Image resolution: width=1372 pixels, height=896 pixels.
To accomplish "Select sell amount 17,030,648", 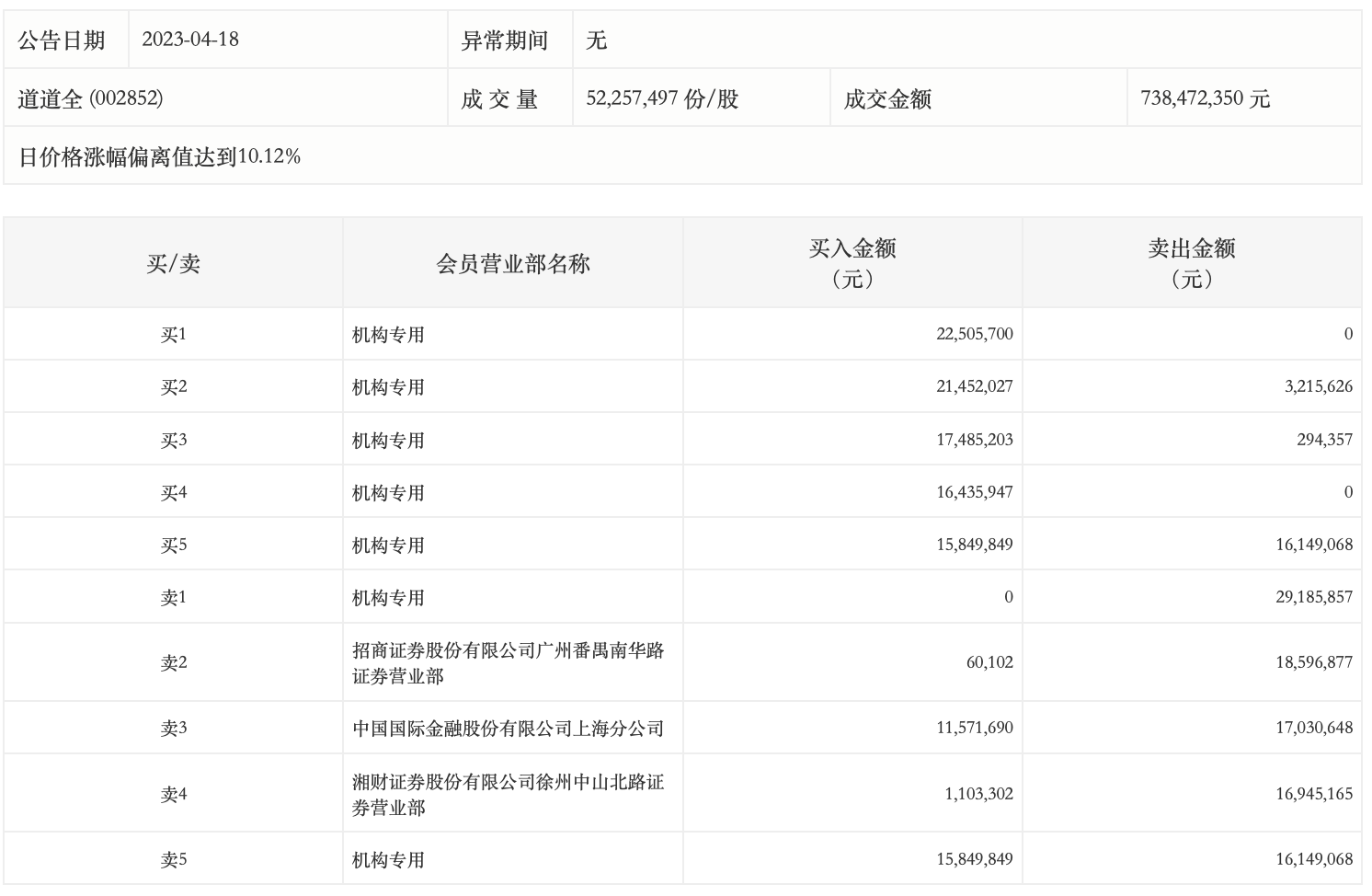I will click(x=1314, y=728).
